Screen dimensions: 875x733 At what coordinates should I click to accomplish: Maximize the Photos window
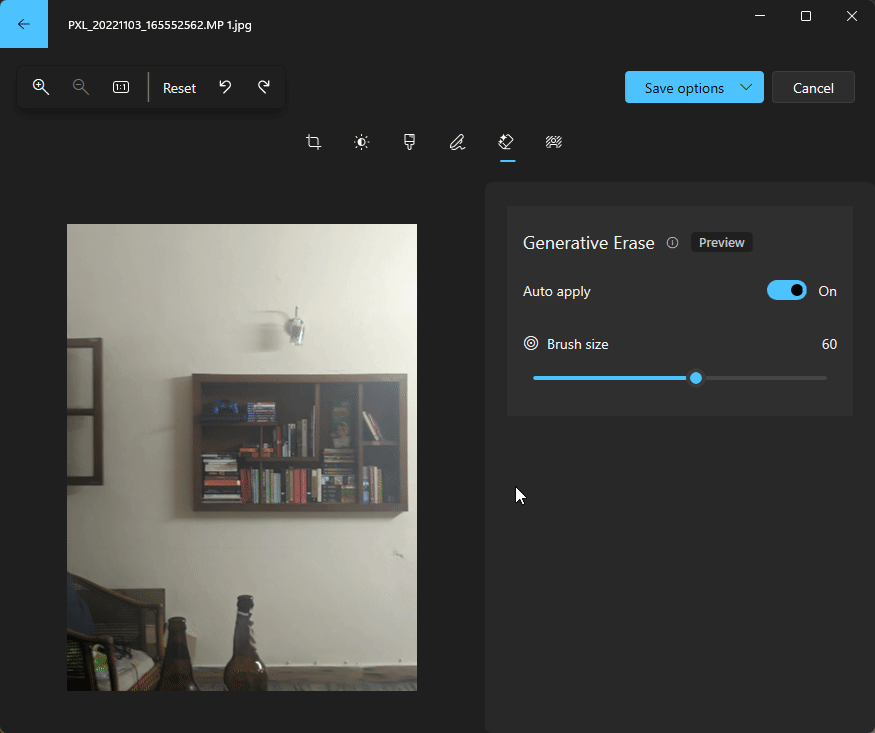coord(806,16)
